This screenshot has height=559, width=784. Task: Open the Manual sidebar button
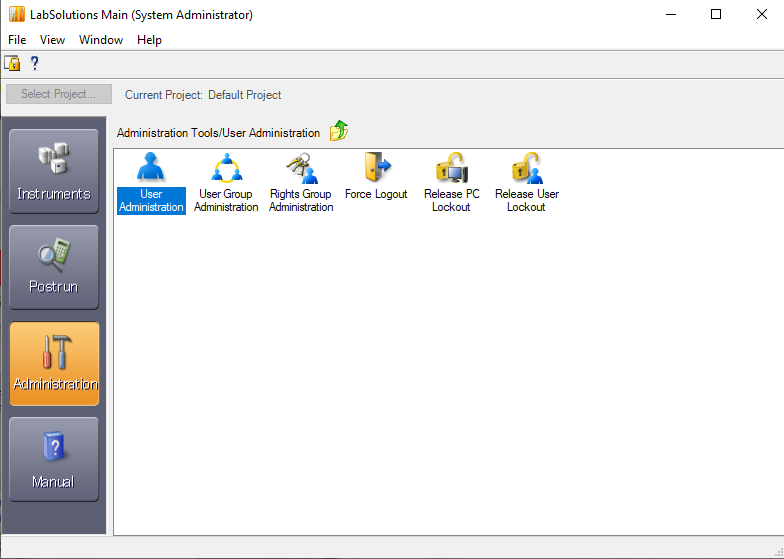(x=54, y=460)
